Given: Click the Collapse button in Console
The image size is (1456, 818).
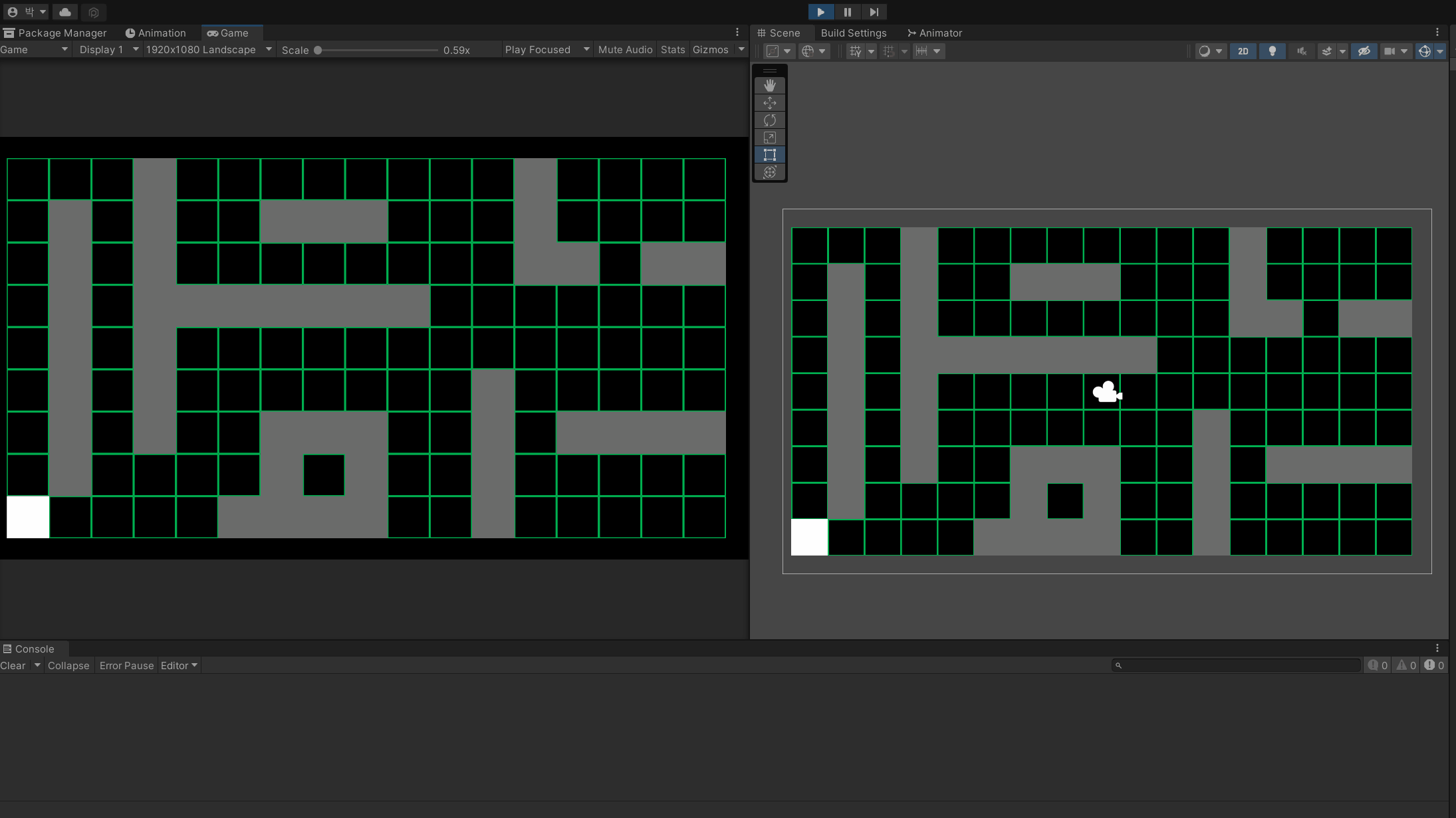Looking at the screenshot, I should [68, 665].
